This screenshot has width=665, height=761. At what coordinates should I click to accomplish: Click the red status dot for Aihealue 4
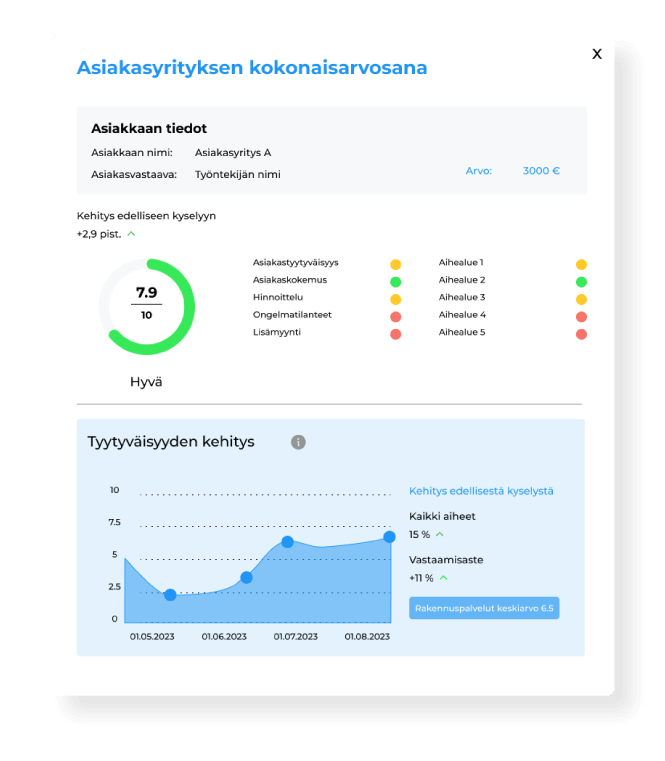tap(581, 317)
